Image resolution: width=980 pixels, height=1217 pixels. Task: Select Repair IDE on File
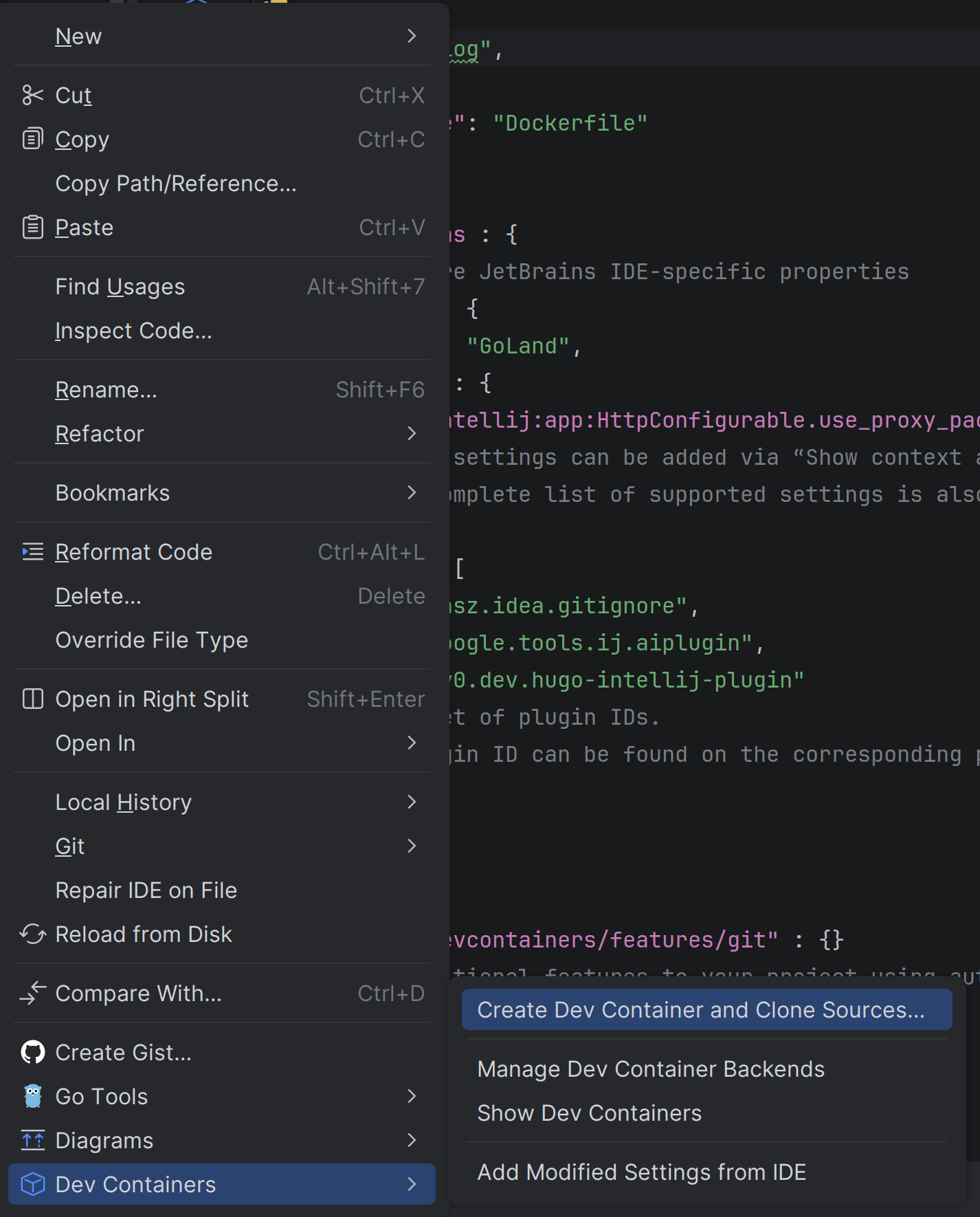pos(222,890)
